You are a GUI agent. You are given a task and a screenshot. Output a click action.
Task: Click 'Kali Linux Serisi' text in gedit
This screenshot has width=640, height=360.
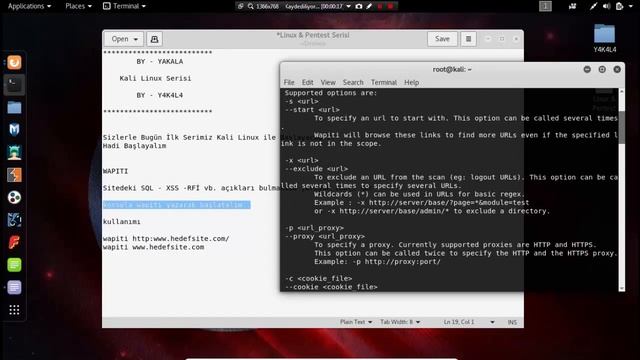[x=155, y=78]
